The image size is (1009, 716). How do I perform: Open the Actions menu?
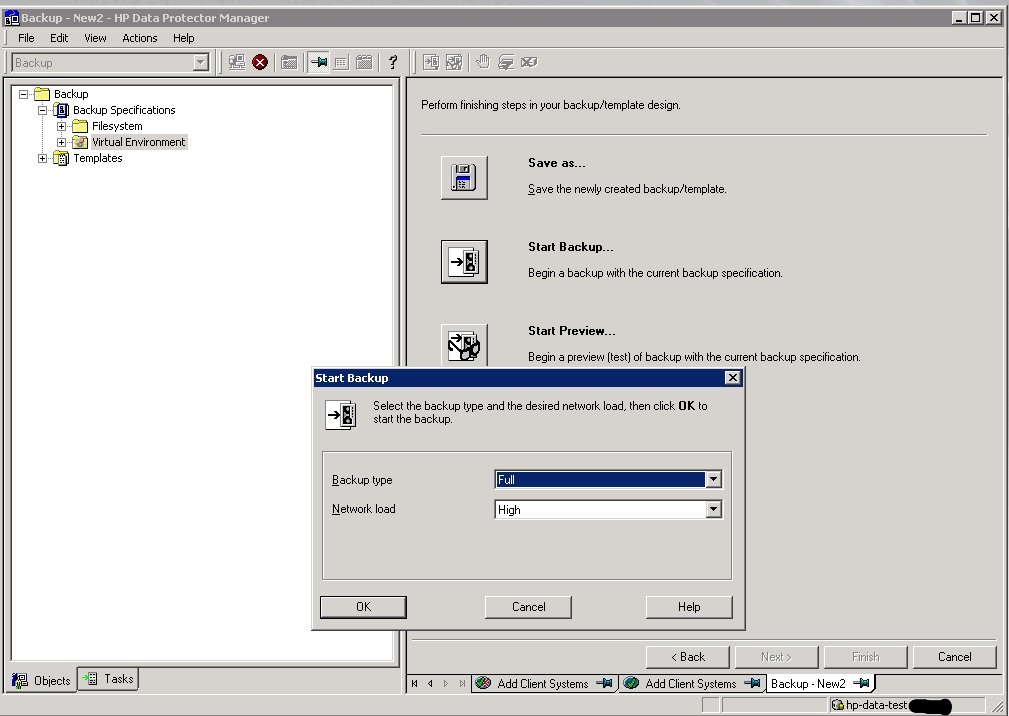click(x=139, y=38)
